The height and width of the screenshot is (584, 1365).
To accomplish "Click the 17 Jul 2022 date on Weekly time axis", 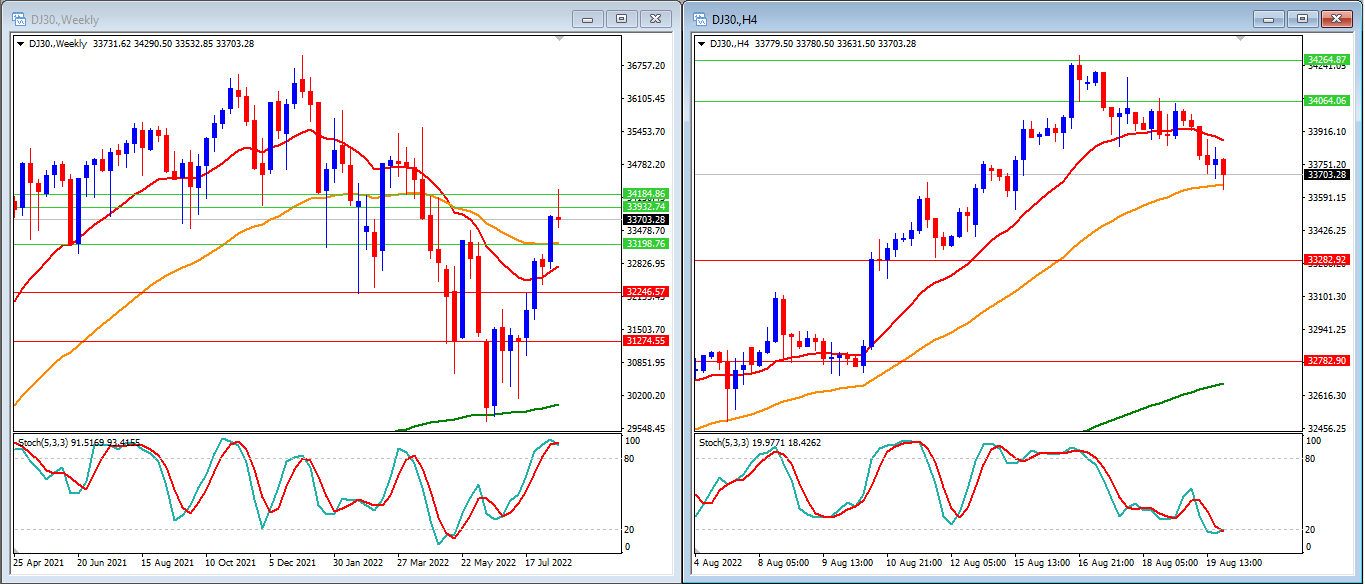I will [549, 563].
